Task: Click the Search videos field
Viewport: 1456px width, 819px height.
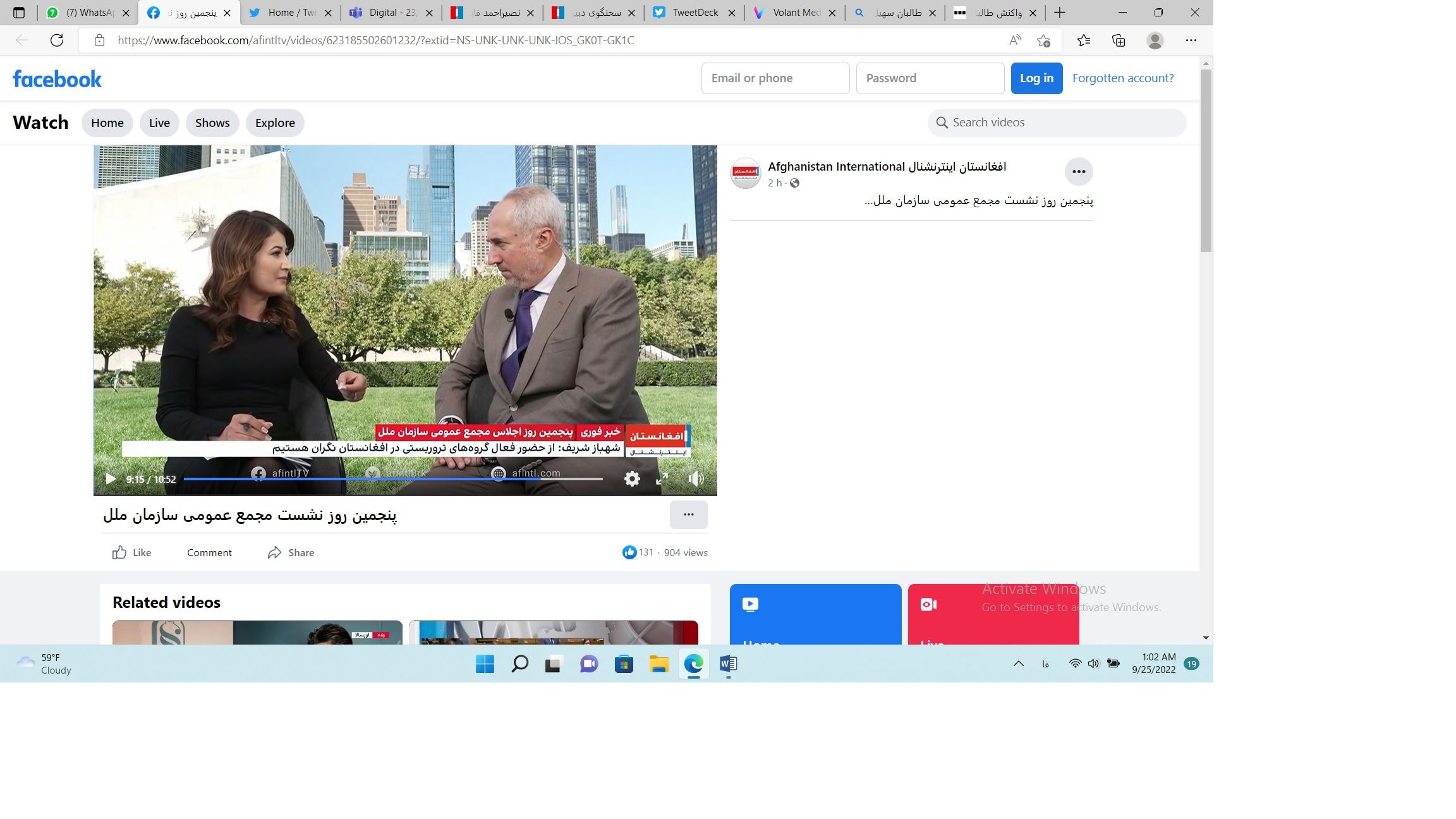Action: tap(1057, 123)
